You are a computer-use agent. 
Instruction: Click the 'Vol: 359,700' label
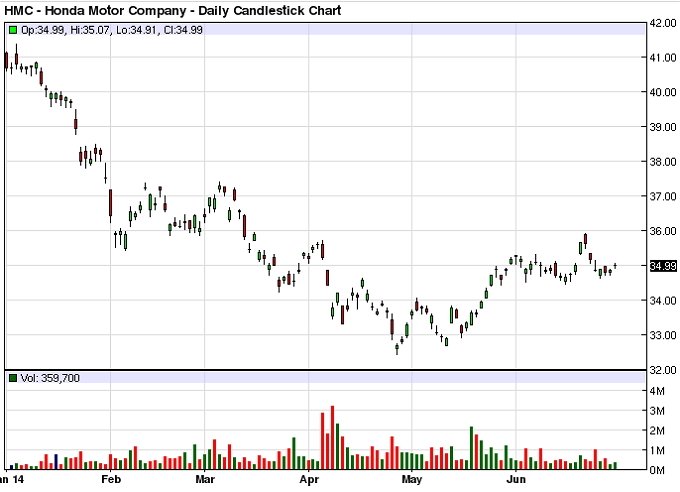pos(50,378)
